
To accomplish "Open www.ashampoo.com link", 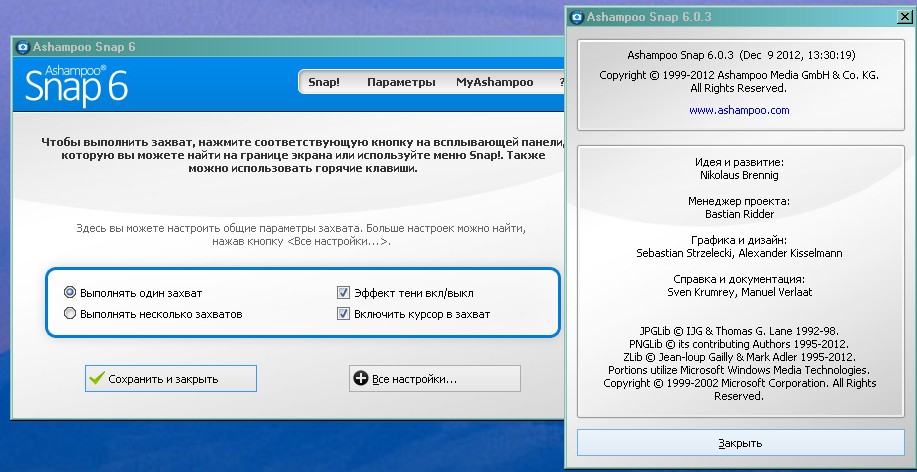I will [x=739, y=110].
